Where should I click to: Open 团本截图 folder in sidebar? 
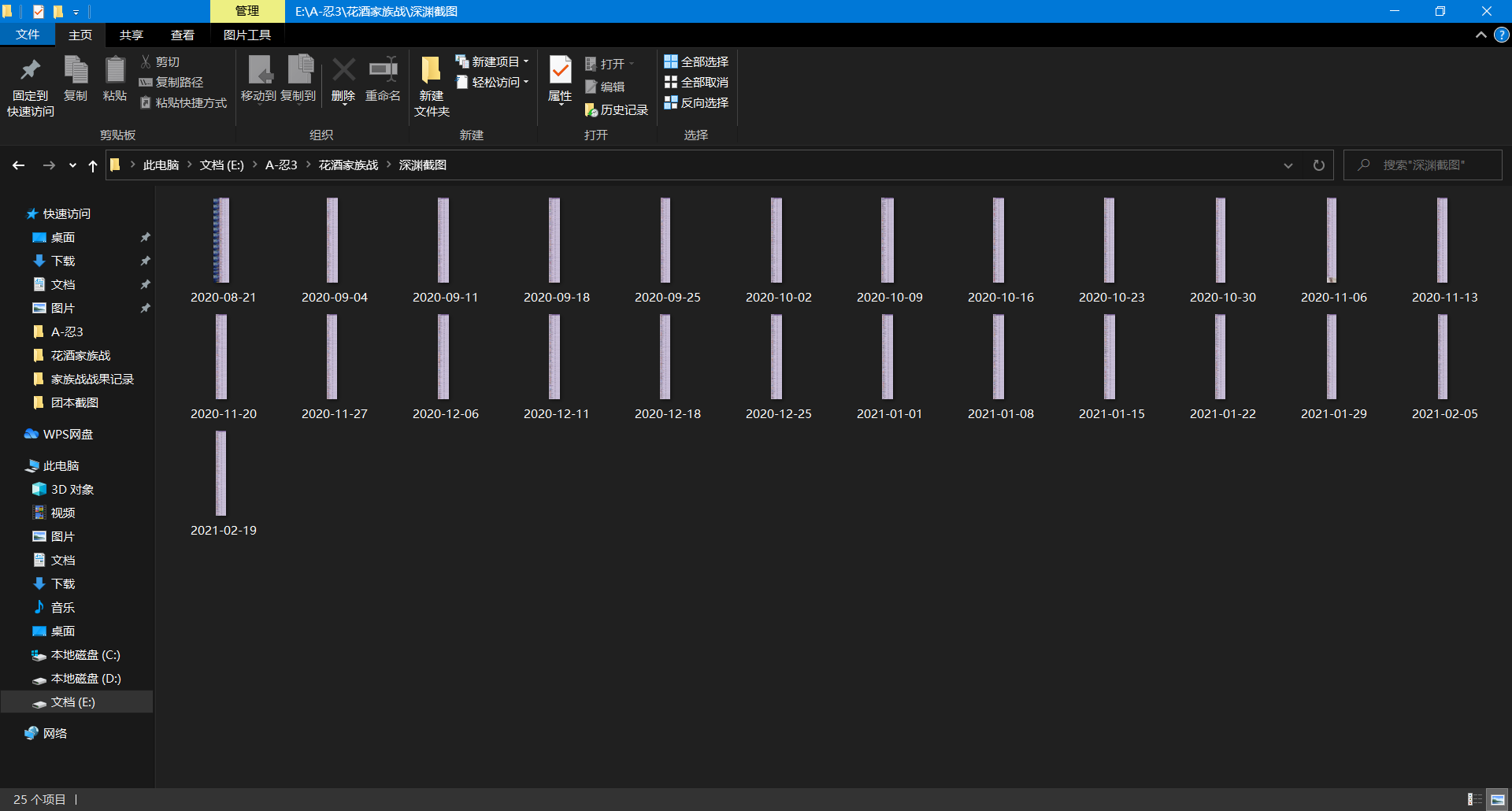click(x=75, y=403)
